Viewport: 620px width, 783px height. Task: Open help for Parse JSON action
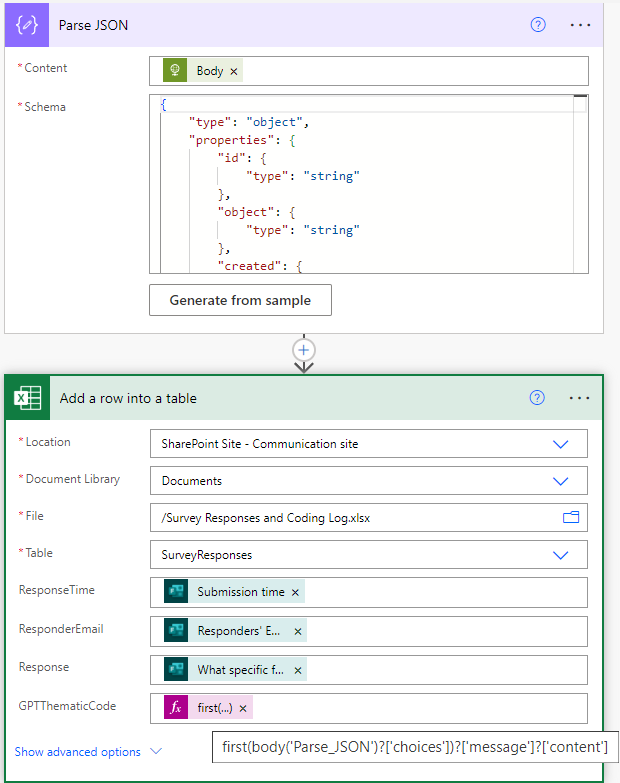pyautogui.click(x=538, y=25)
